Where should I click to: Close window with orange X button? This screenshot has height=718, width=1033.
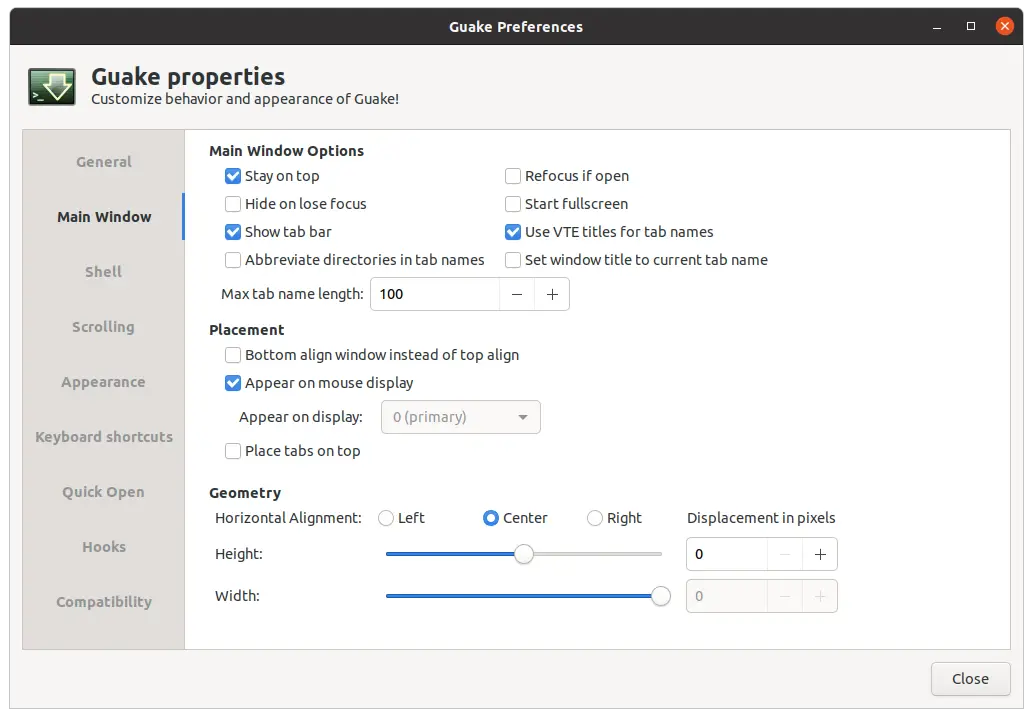point(1004,26)
